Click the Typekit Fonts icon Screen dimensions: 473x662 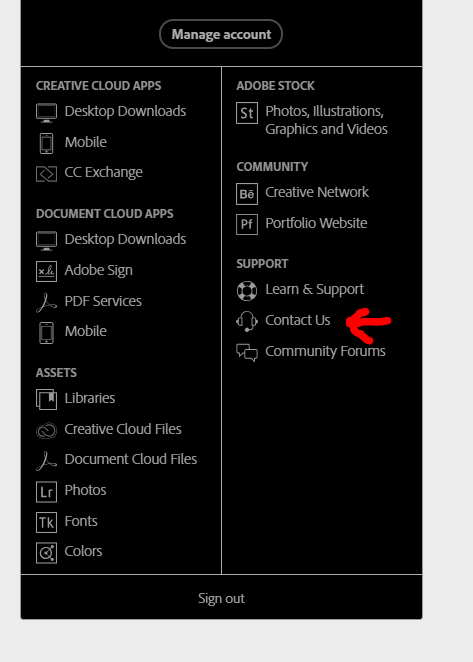(x=46, y=522)
